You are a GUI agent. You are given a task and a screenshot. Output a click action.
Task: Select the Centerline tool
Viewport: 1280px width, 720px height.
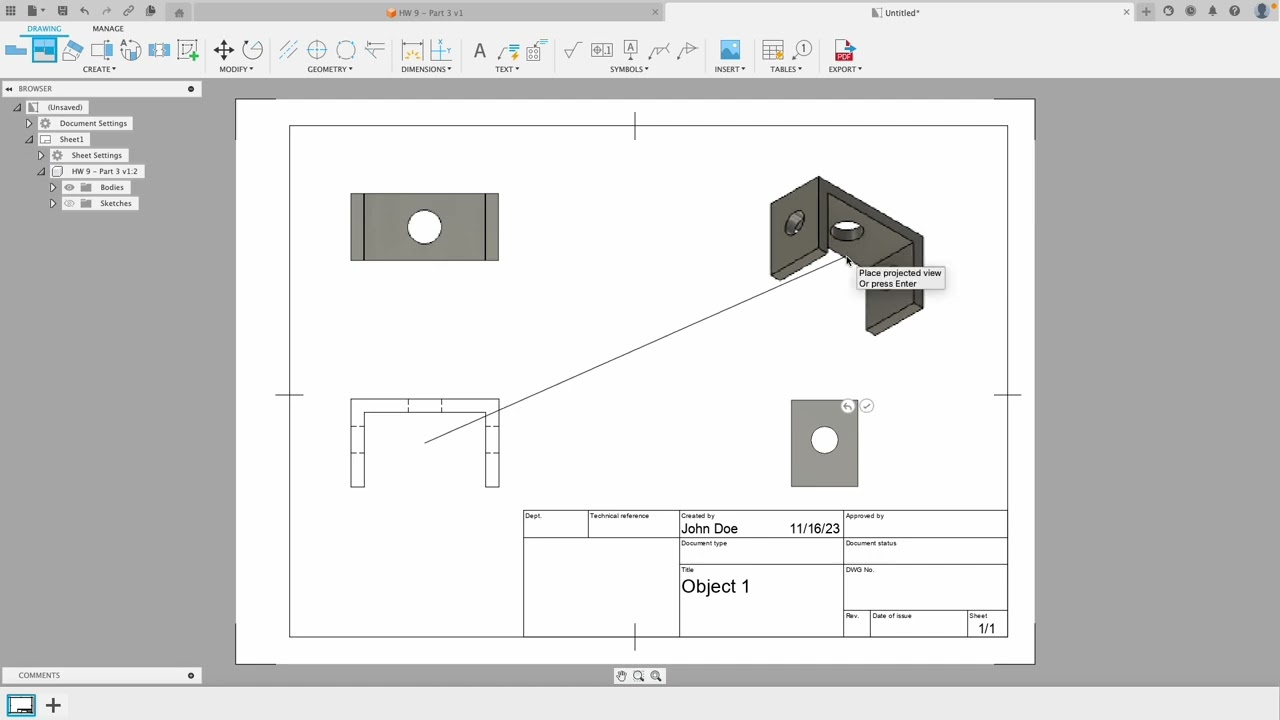tap(288, 50)
